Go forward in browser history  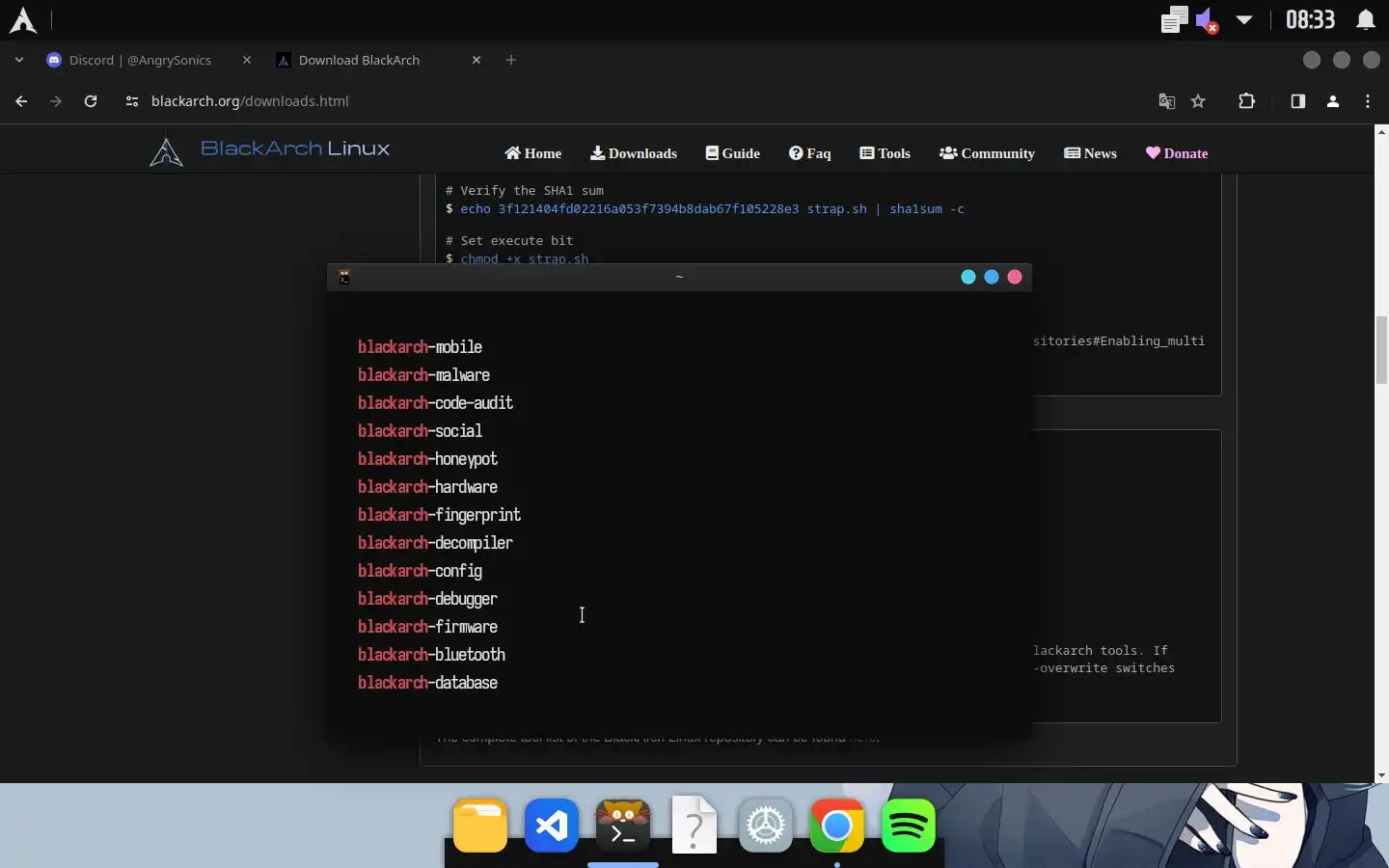click(x=56, y=101)
